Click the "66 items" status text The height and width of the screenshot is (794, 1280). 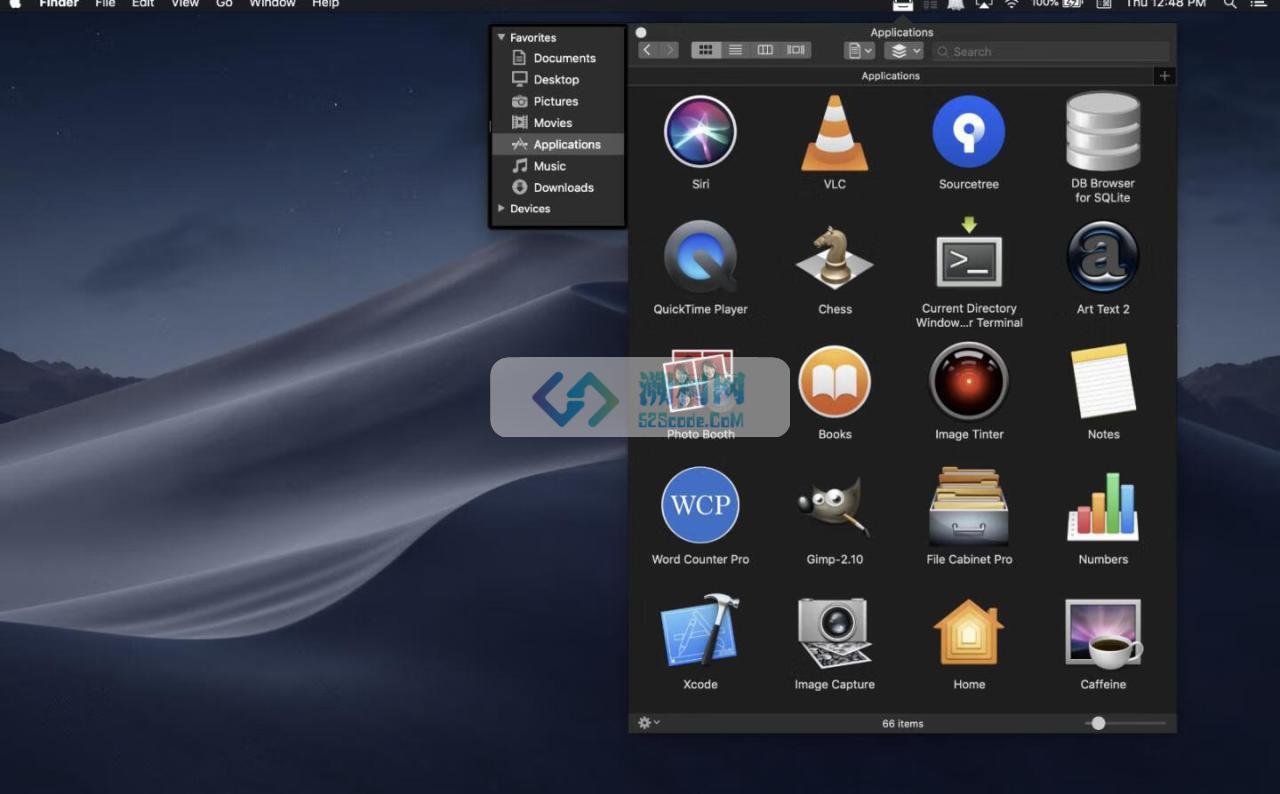click(x=903, y=723)
